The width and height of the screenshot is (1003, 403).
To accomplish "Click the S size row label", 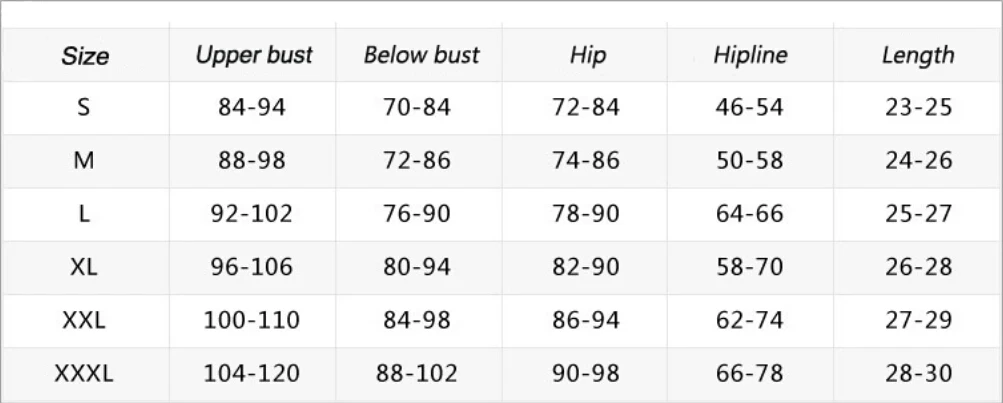I will click(x=84, y=107).
